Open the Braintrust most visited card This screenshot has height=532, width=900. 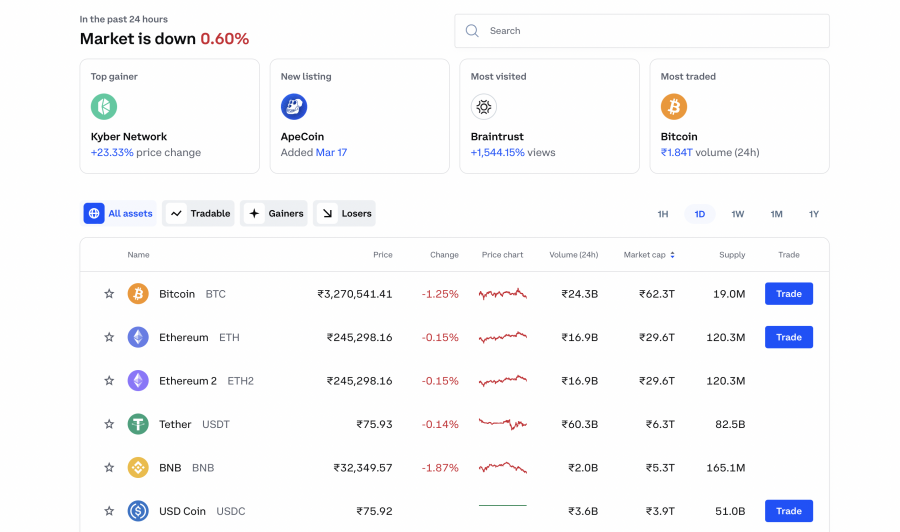point(549,116)
